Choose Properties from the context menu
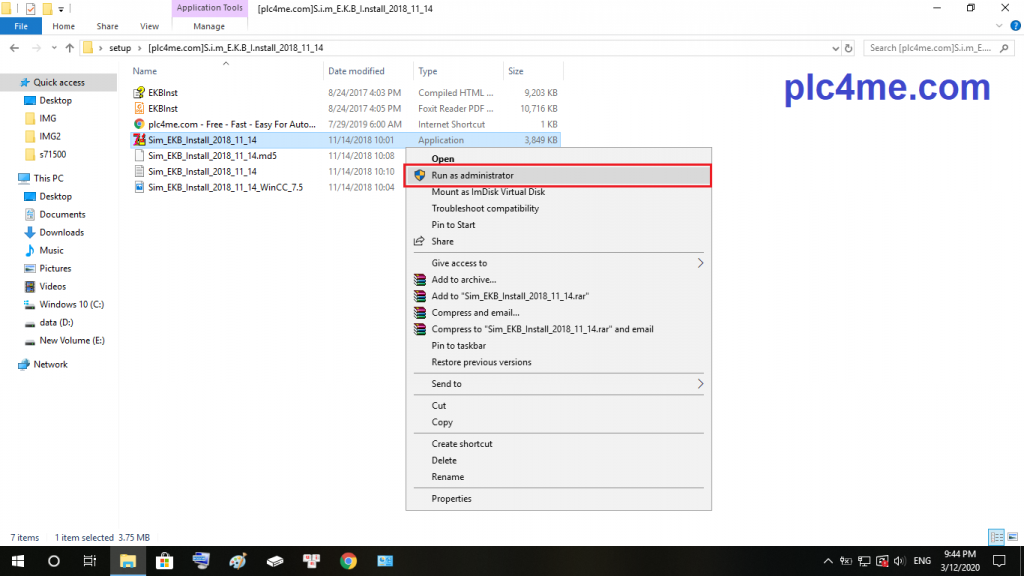 [451, 499]
